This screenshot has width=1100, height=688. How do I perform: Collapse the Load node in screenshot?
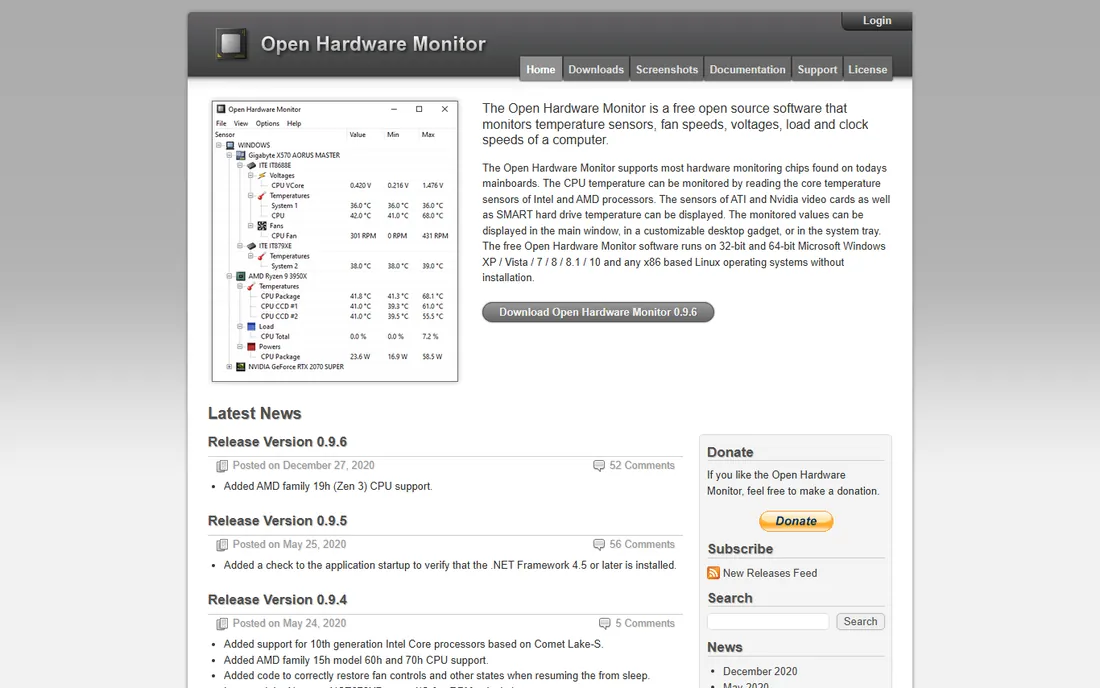pyautogui.click(x=240, y=327)
